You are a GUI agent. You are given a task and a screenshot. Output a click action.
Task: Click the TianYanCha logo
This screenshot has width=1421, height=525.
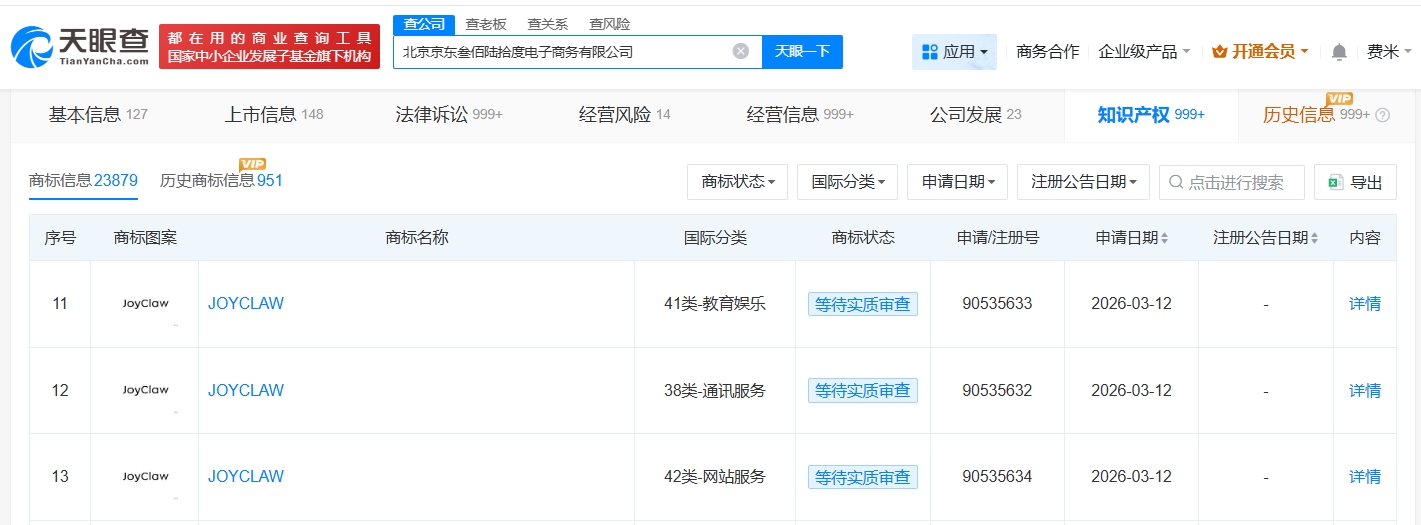click(80, 47)
